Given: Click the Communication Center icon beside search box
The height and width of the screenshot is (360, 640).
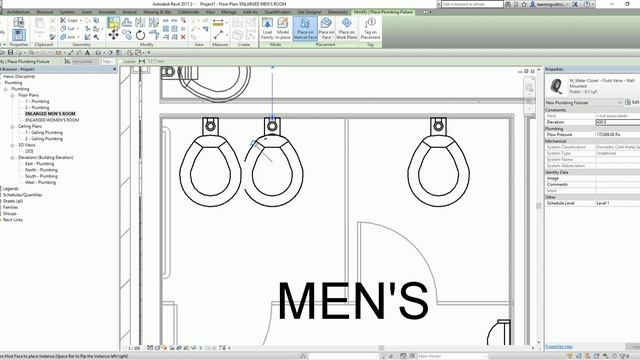Looking at the screenshot, I should [x=516, y=4].
